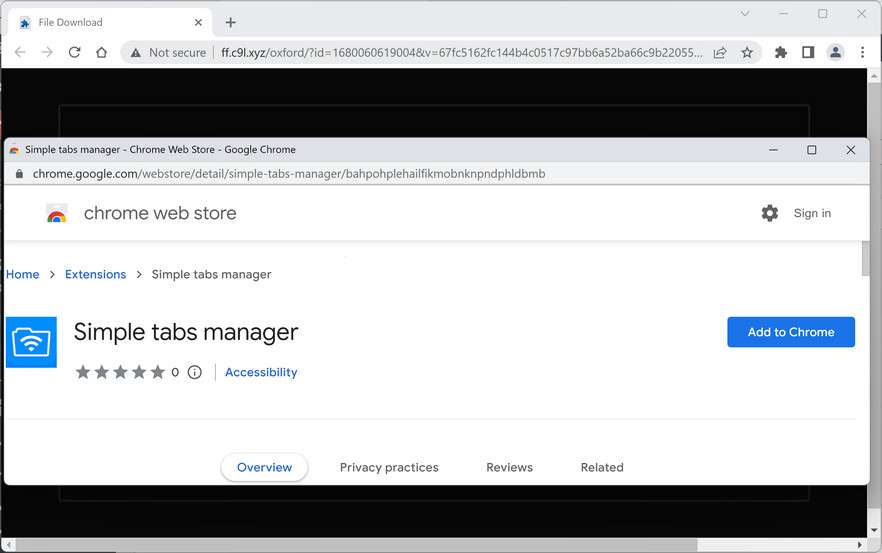Image resolution: width=882 pixels, height=553 pixels.
Task: Open Chrome's three-dot menu
Action: pyautogui.click(x=862, y=52)
